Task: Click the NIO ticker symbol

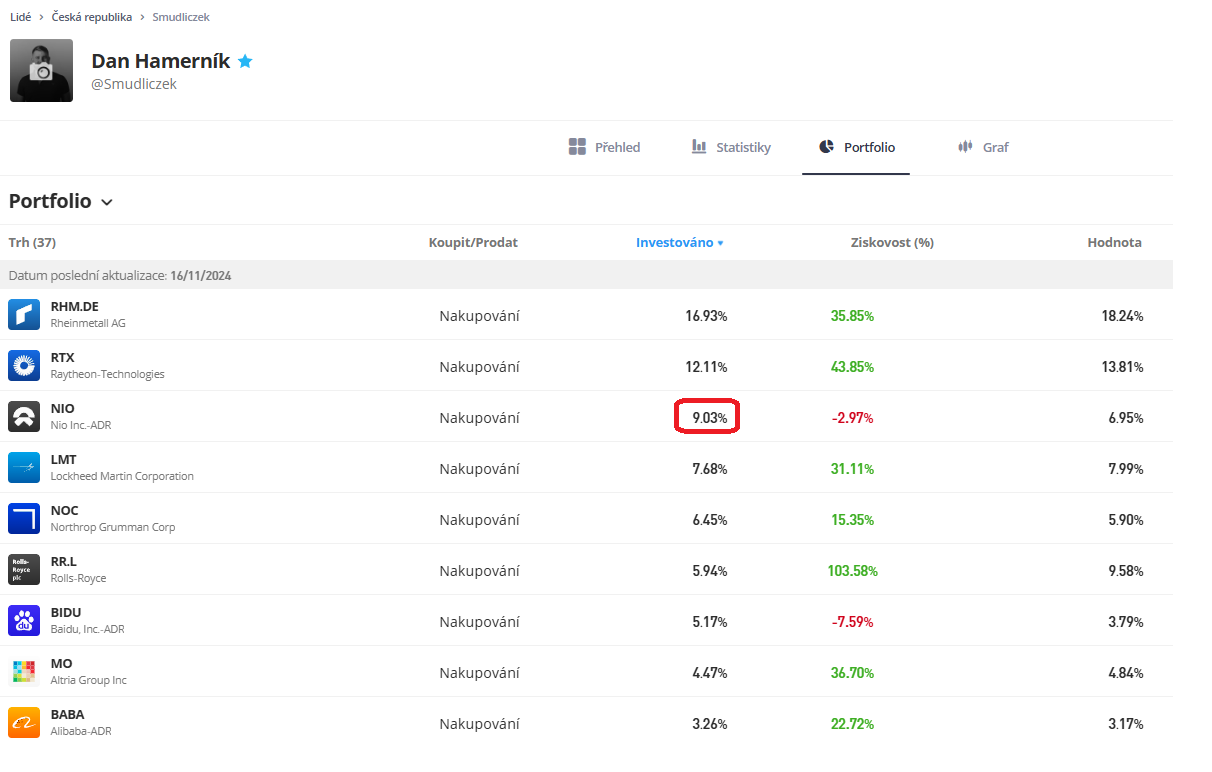Action: click(x=63, y=408)
